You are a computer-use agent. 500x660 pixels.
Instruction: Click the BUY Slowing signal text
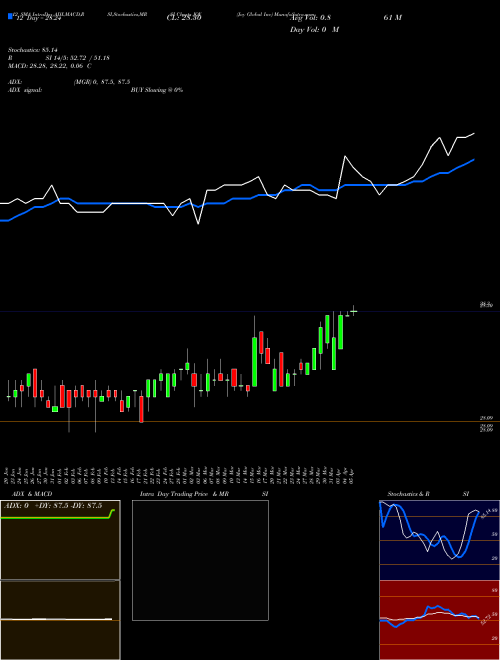pos(157,90)
